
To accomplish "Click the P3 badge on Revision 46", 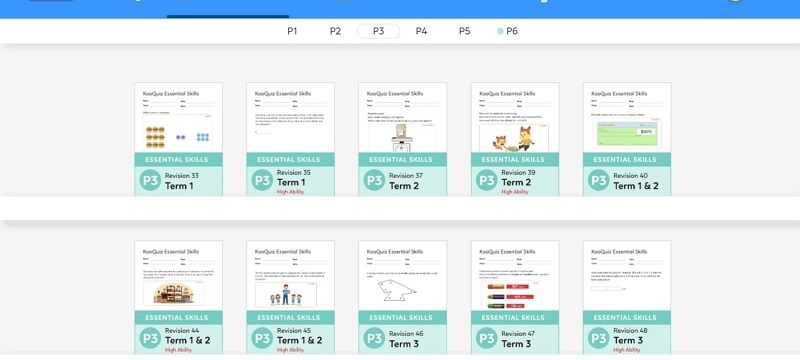I will point(374,338).
